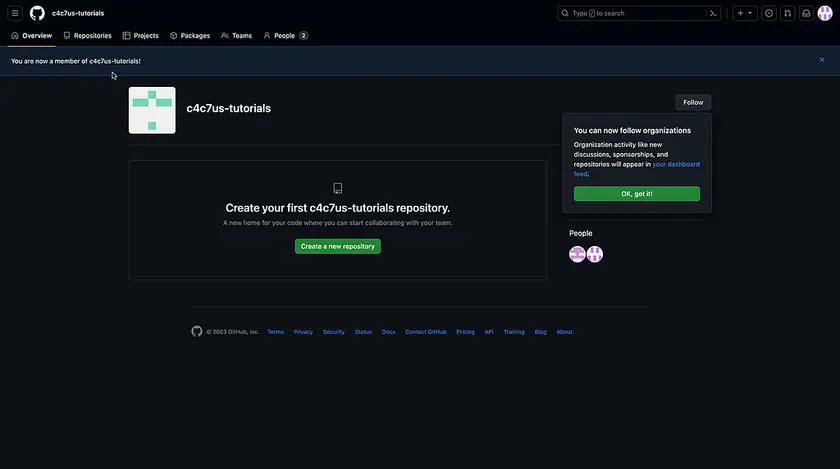Click the c4c7us-tutorials header breadcrumb

tap(78, 13)
